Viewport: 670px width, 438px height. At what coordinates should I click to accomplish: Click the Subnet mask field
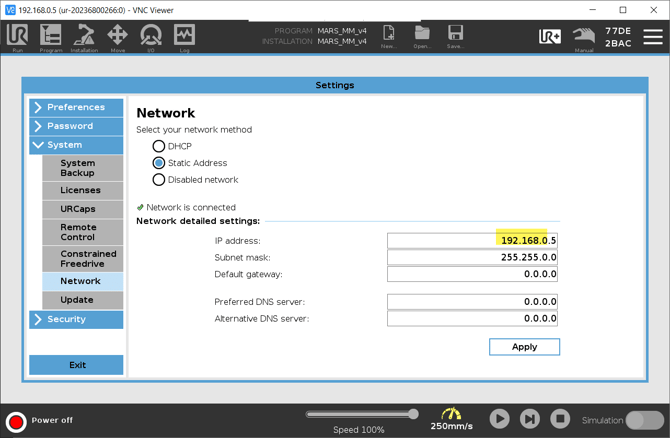pyautogui.click(x=472, y=257)
